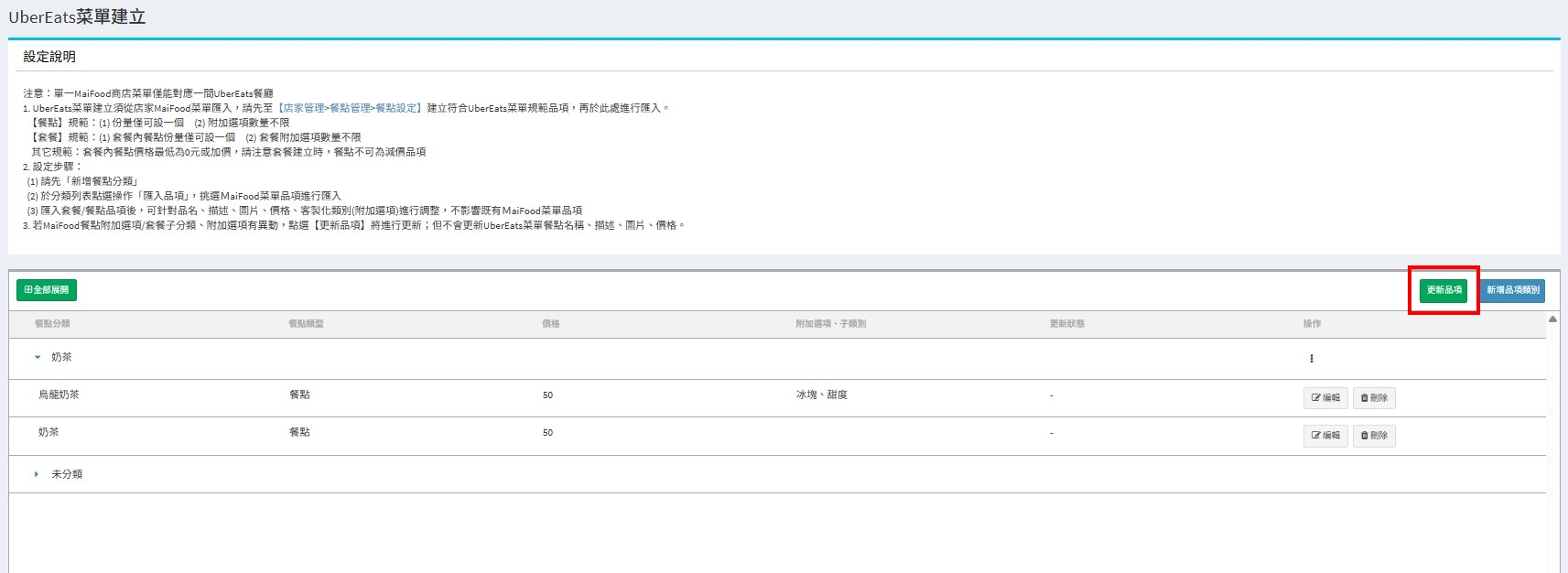
Task: Collapse the 奶茶 category chevron arrow
Action: [x=38, y=358]
